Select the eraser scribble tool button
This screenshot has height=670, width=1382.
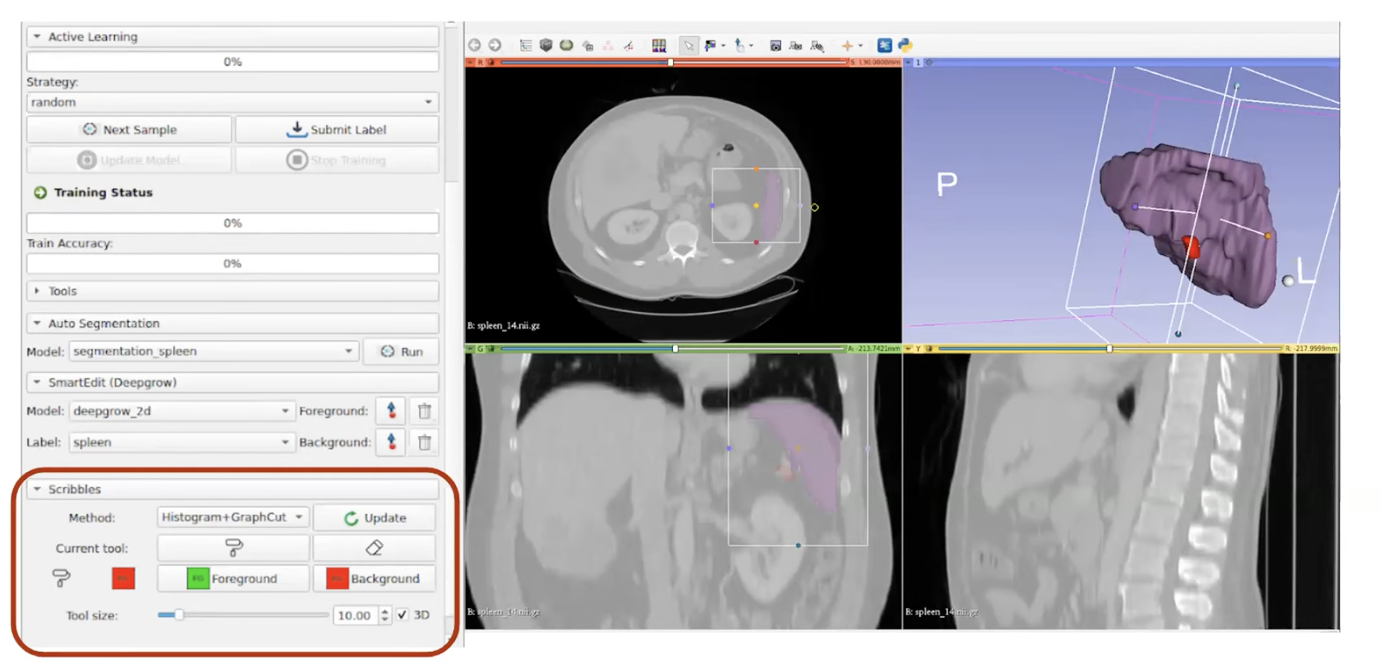pos(374,548)
